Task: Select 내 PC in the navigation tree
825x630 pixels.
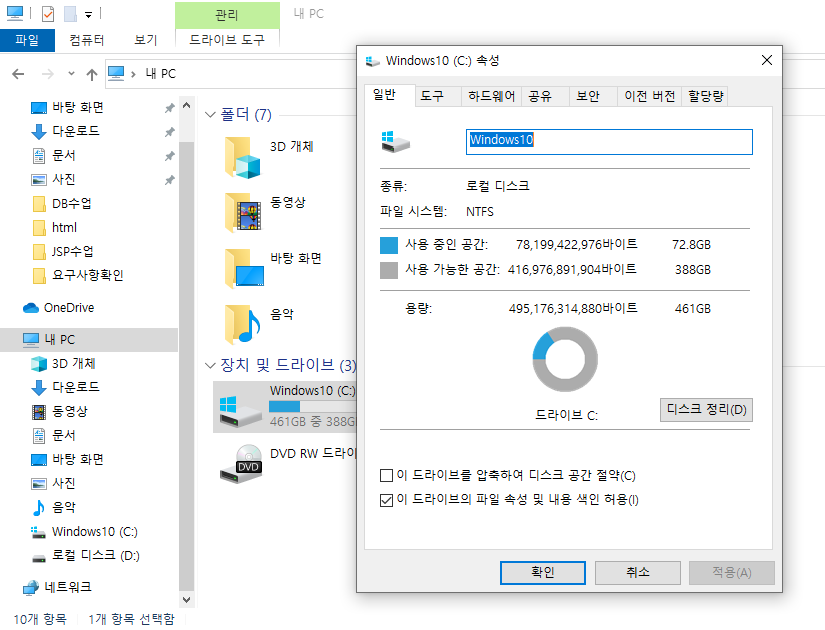Action: click(59, 339)
